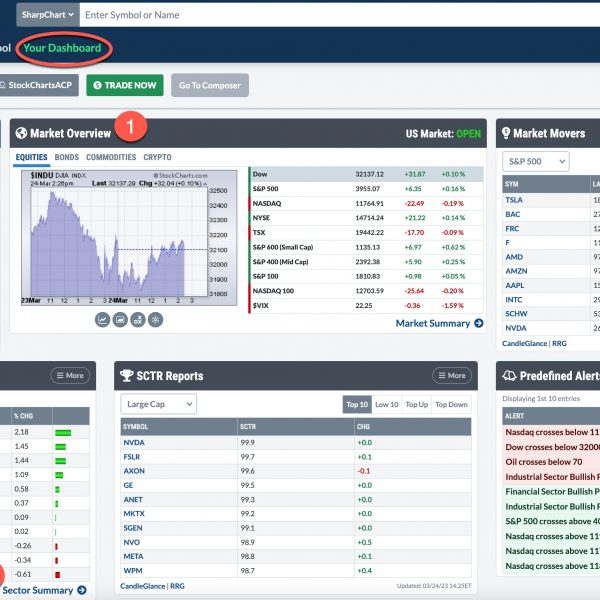Select the S&P 500 row in Market Overview
Viewport: 600px width, 600px height.
click(367, 189)
